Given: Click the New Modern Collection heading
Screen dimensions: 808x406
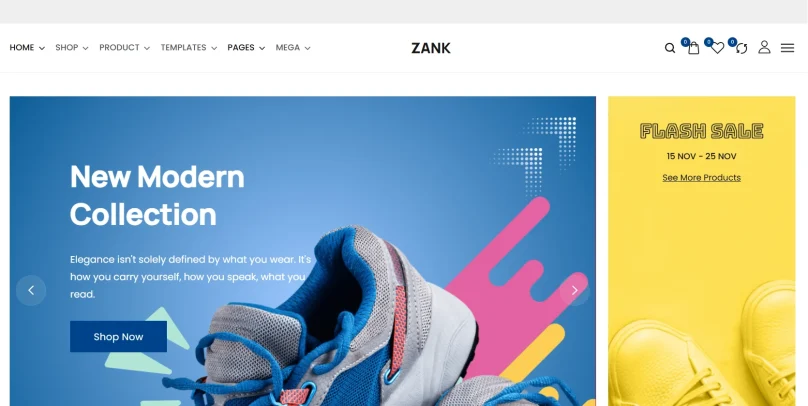Looking at the screenshot, I should [x=157, y=195].
